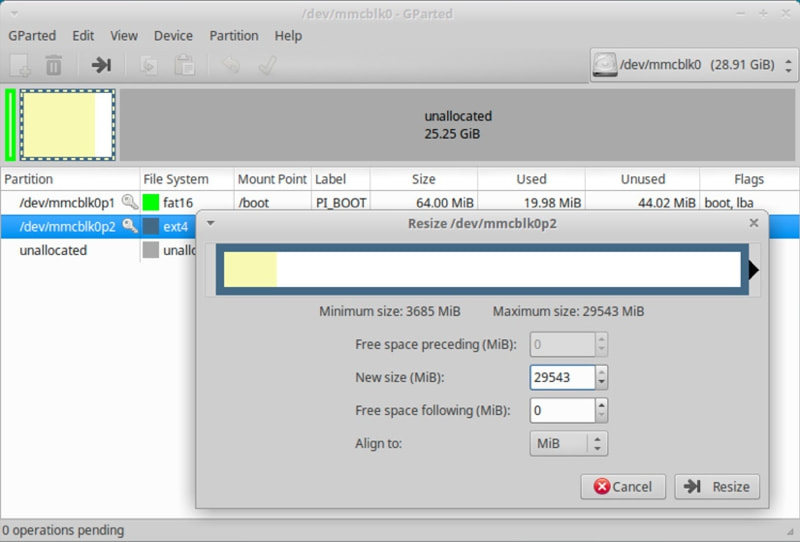Decrease New size value with down arrow
Image resolution: width=800 pixels, height=542 pixels.
coord(602,382)
